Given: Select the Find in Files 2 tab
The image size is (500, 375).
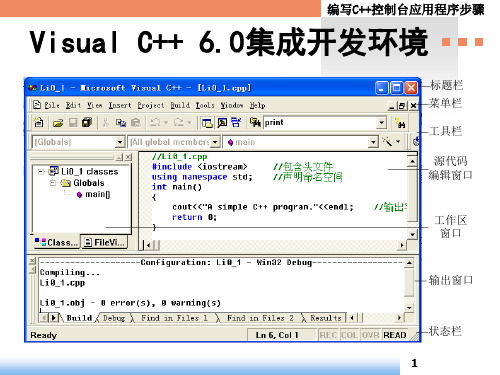Looking at the screenshot, I should pyautogui.click(x=260, y=318).
